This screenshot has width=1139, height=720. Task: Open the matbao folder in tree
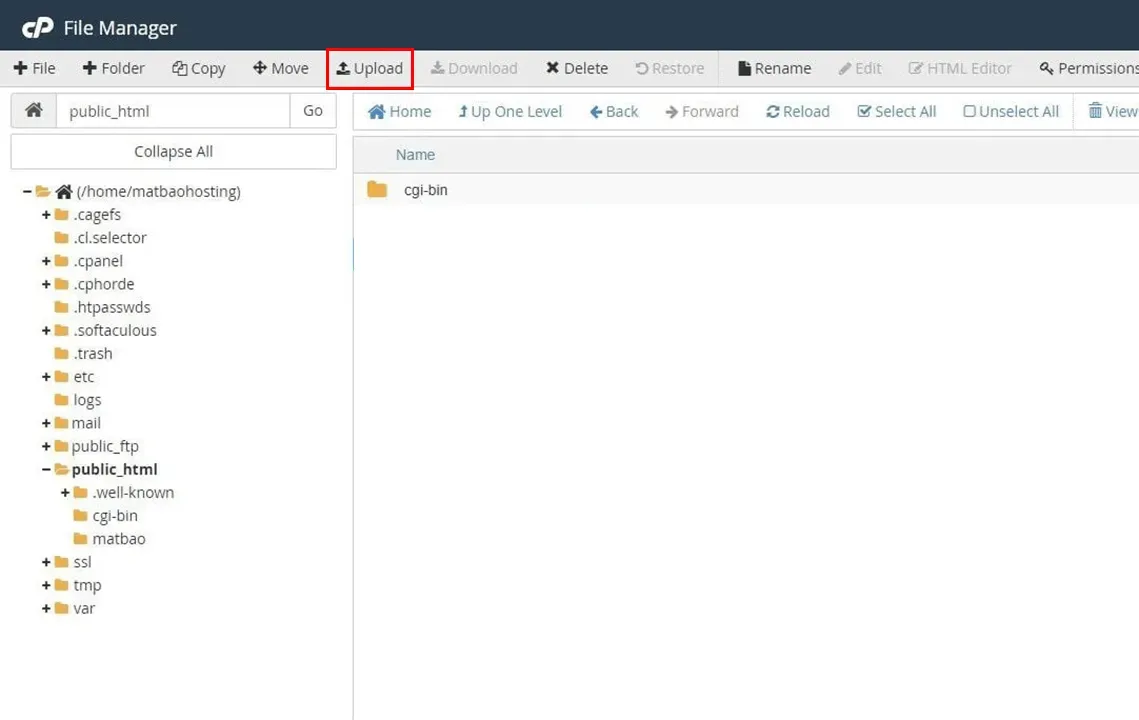coord(118,539)
